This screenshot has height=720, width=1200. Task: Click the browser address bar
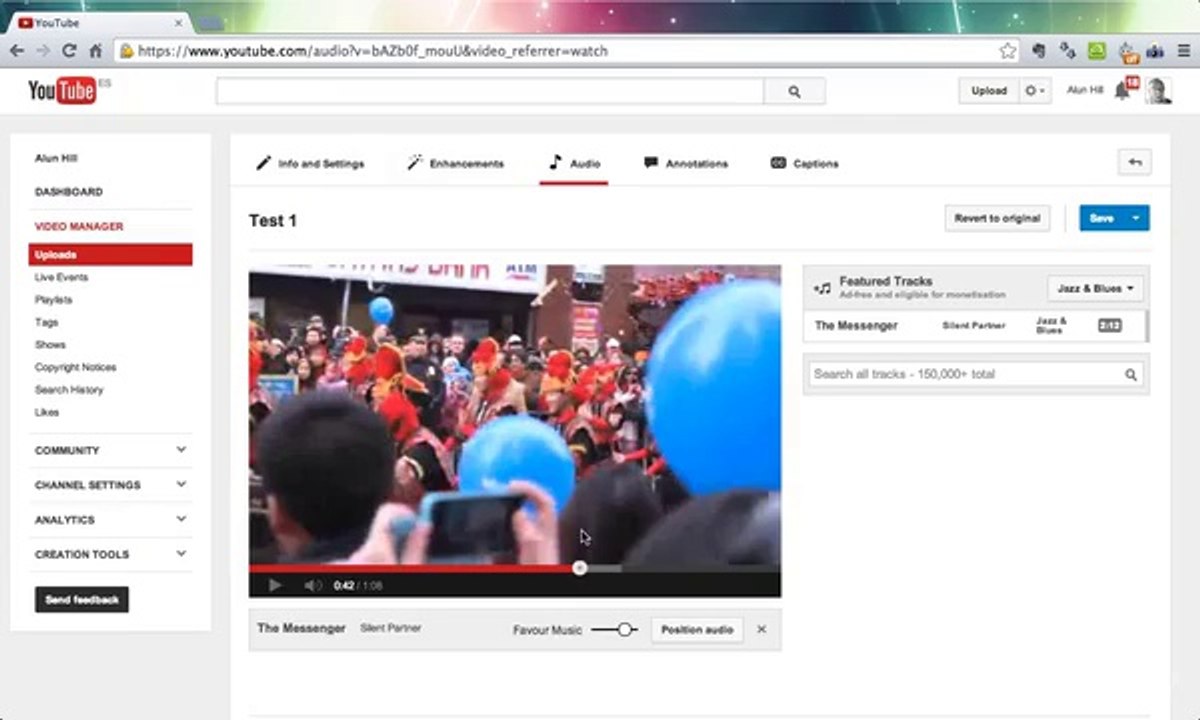pyautogui.click(x=568, y=51)
